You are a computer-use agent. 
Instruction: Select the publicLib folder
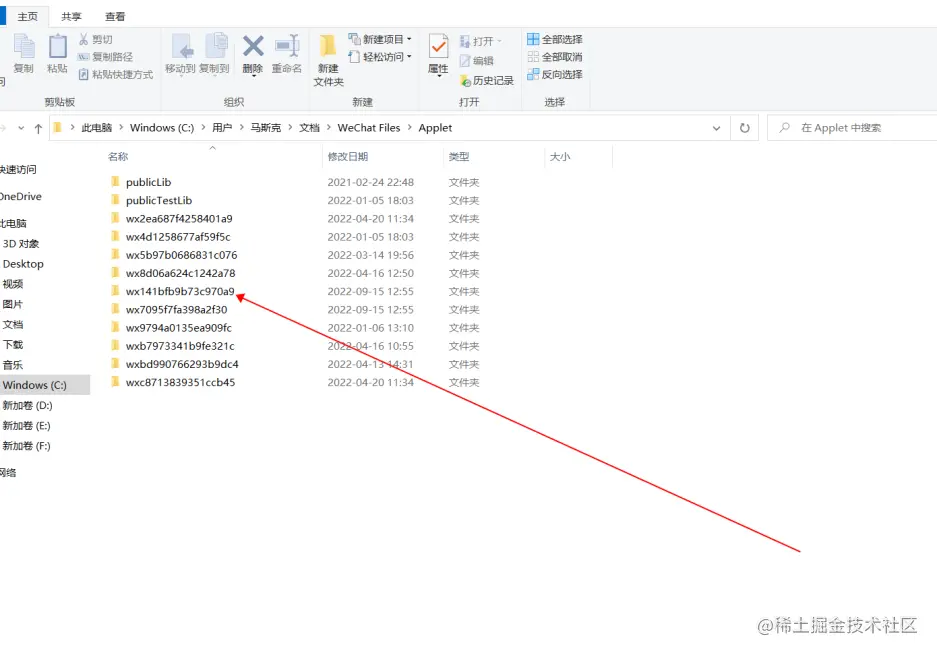[x=148, y=182]
